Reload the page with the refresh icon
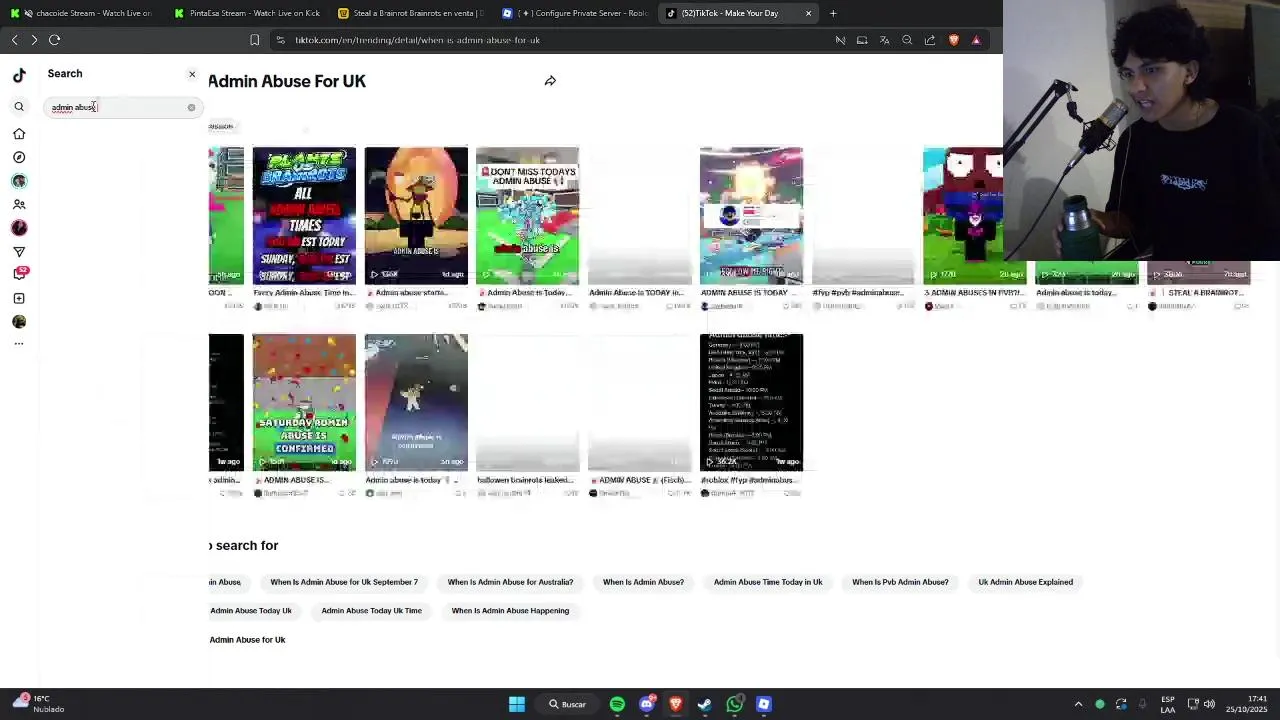Image resolution: width=1280 pixels, height=720 pixels. (55, 40)
